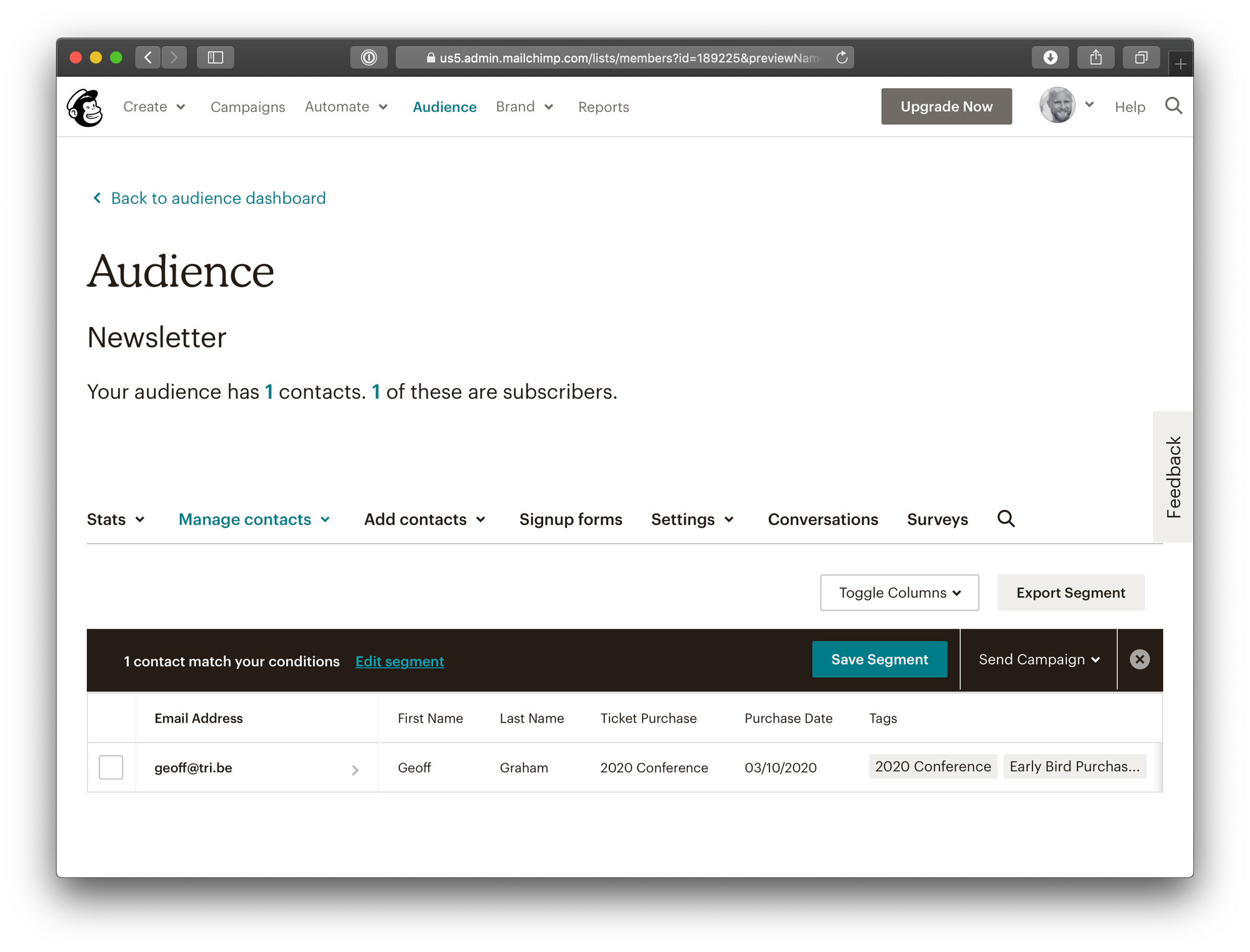Go to Campaigns in top navigation
Viewport: 1250px width, 952px height.
coord(247,107)
